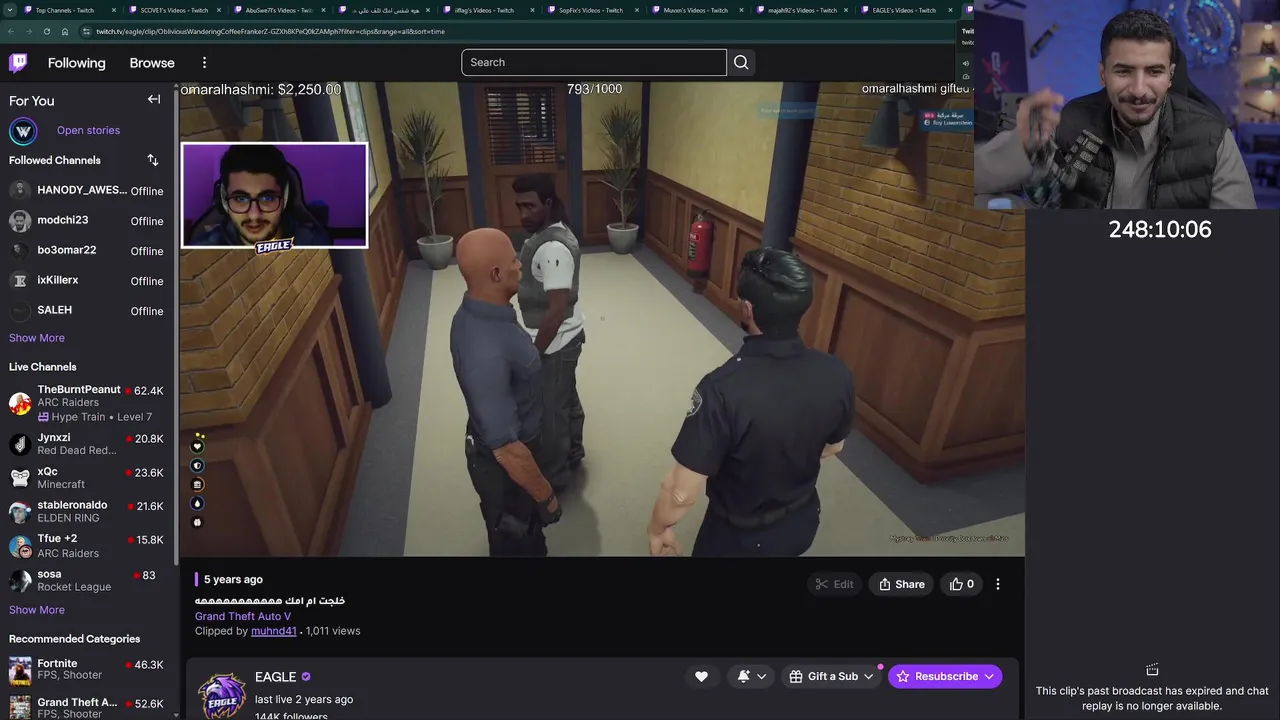
Task: Switch to AbuSwe7l's Videos tab
Action: pyautogui.click(x=280, y=10)
